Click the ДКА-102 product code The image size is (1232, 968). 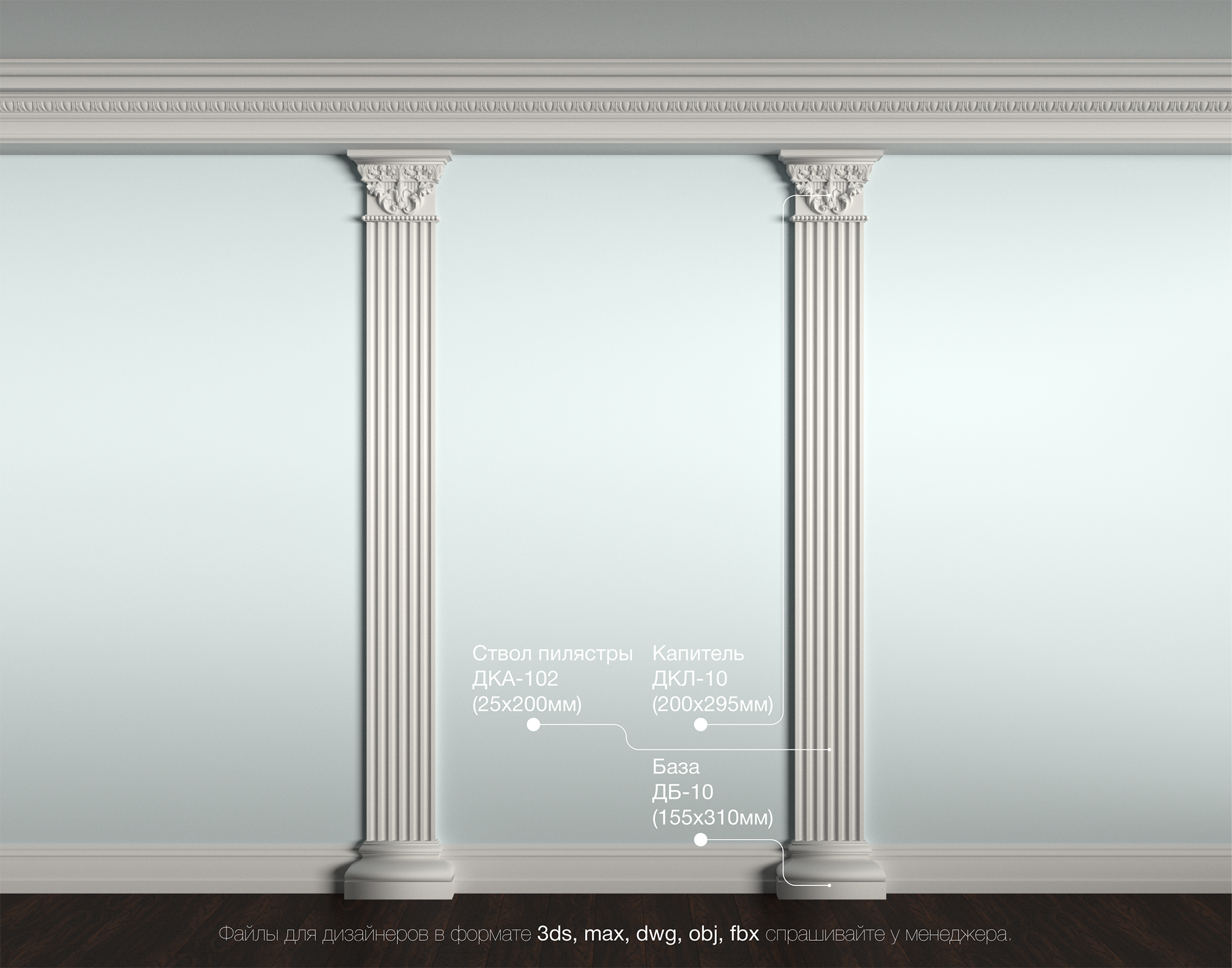pos(515,678)
